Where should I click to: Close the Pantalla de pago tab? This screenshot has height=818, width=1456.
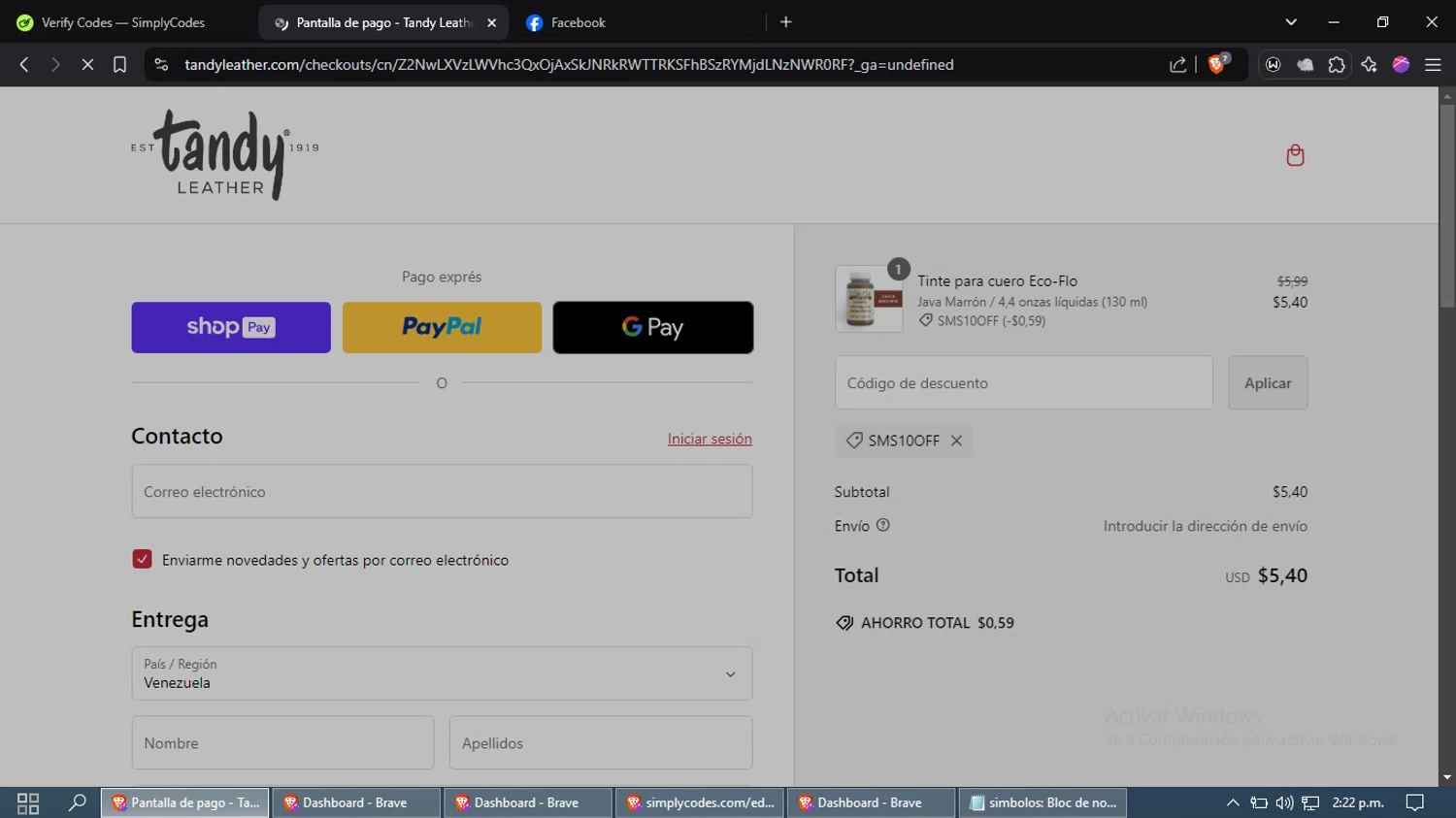tap(491, 22)
